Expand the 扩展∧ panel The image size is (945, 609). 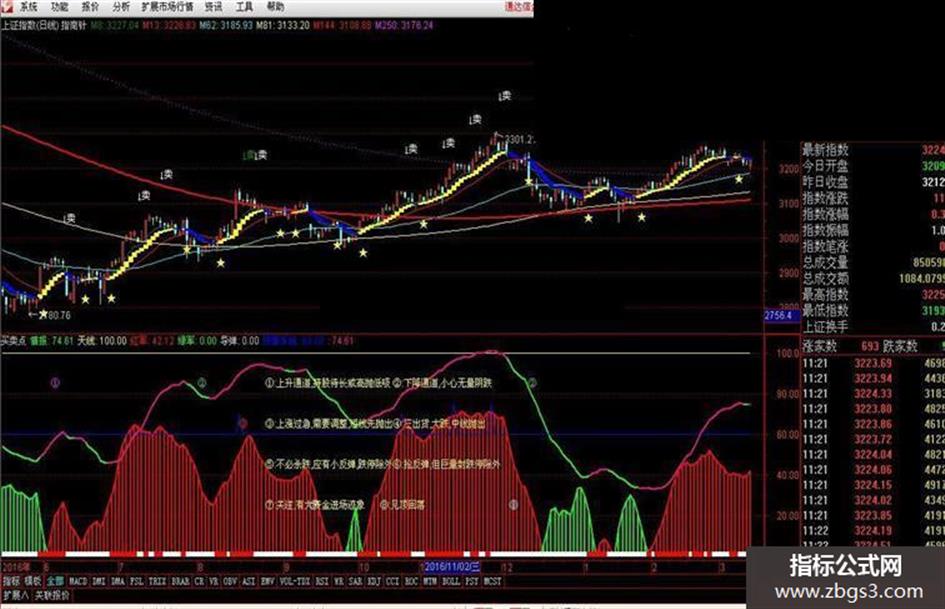(x=15, y=596)
